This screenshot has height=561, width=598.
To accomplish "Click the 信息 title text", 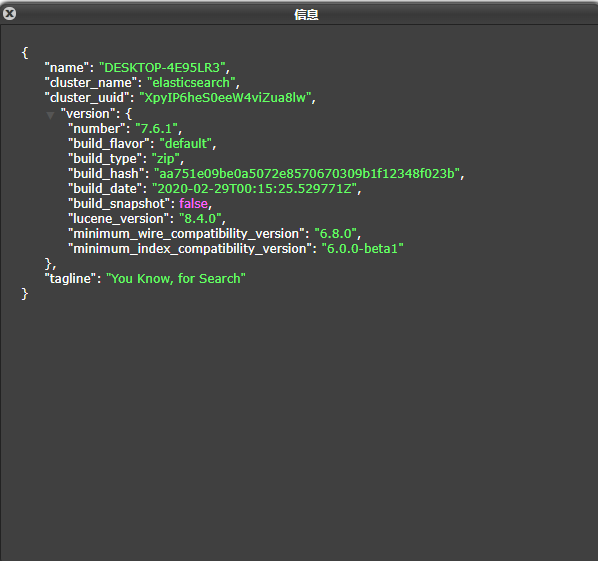I will tap(306, 14).
